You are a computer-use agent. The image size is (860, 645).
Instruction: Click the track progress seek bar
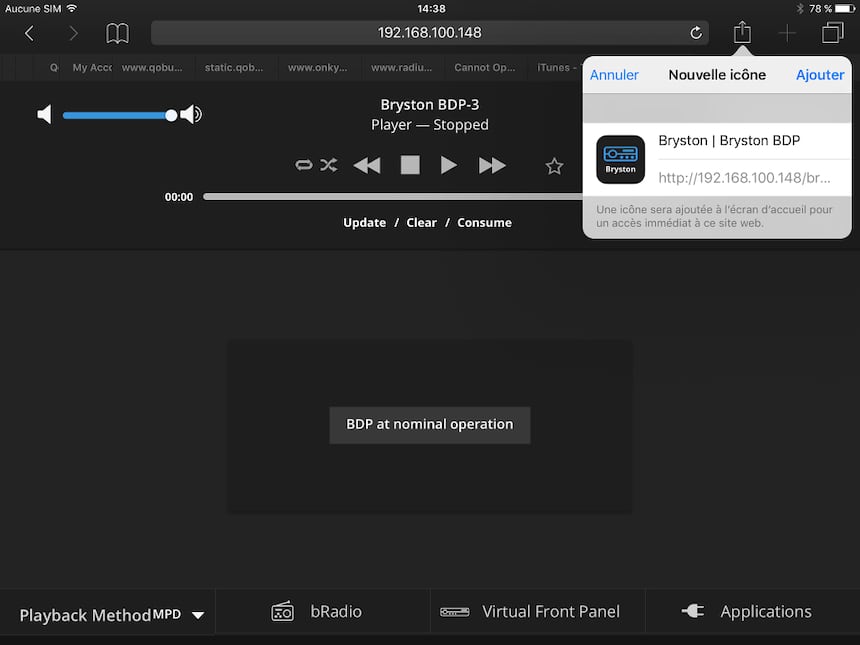point(393,196)
